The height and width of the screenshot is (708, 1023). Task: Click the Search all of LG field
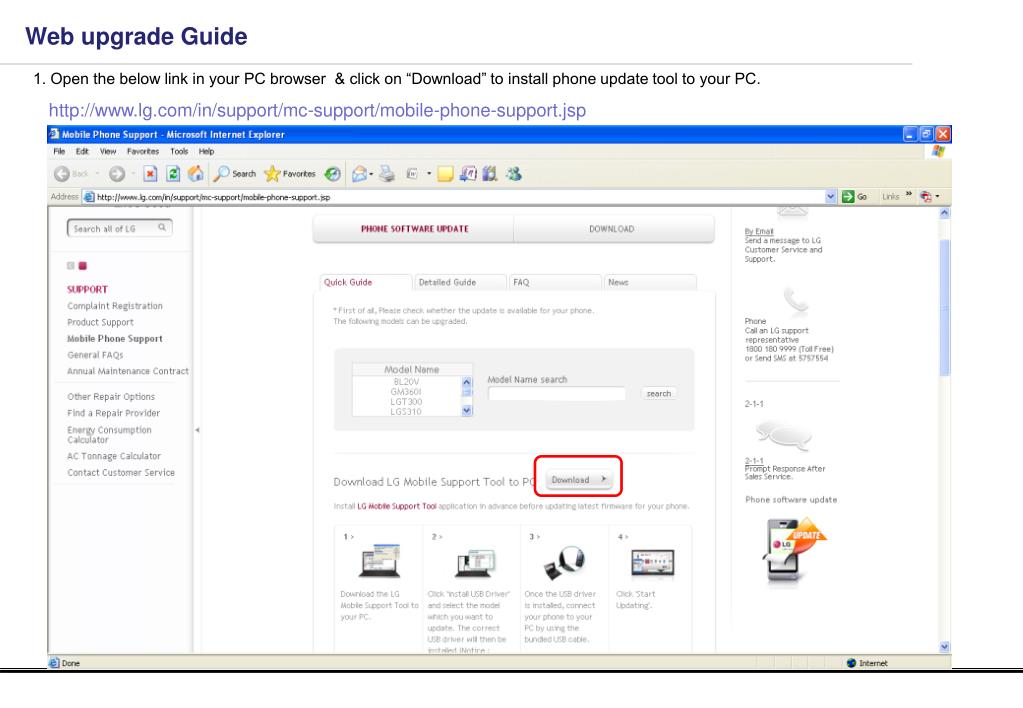(119, 228)
